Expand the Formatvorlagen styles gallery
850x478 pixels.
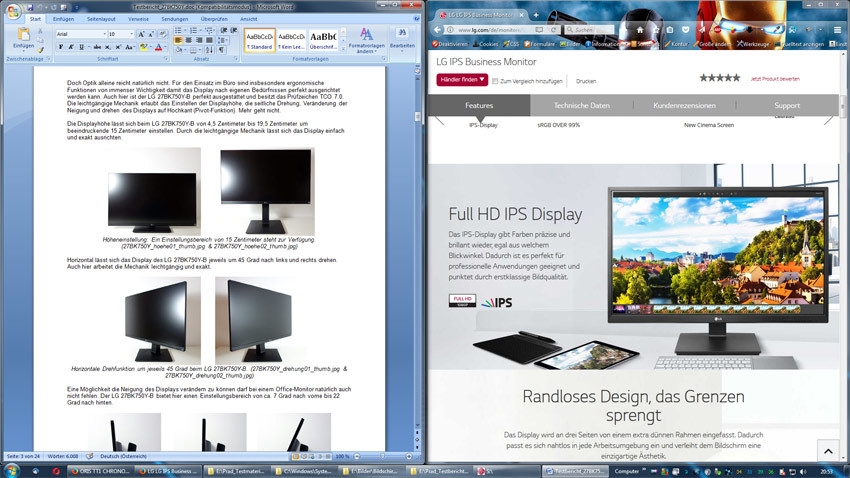click(x=343, y=49)
